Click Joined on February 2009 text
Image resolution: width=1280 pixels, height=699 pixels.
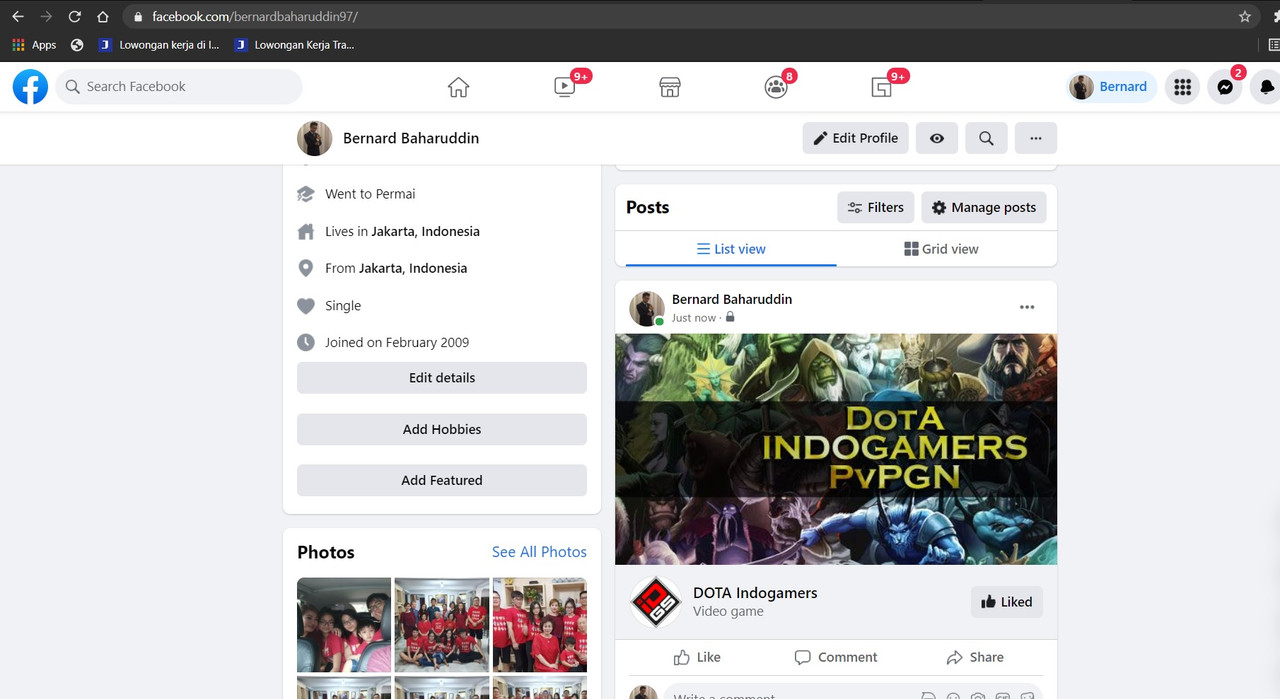tap(397, 342)
